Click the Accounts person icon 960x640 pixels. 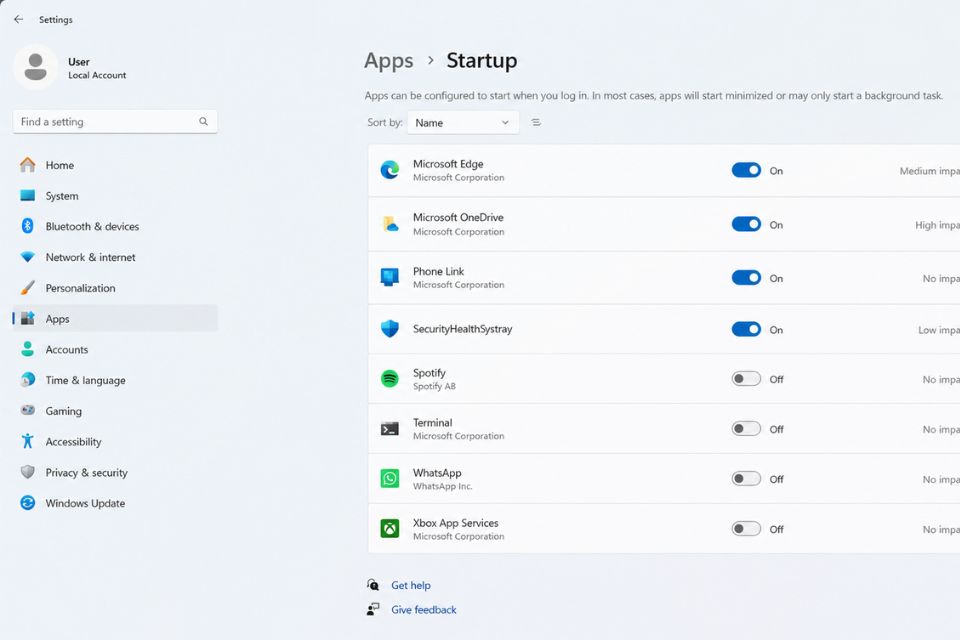coord(28,349)
